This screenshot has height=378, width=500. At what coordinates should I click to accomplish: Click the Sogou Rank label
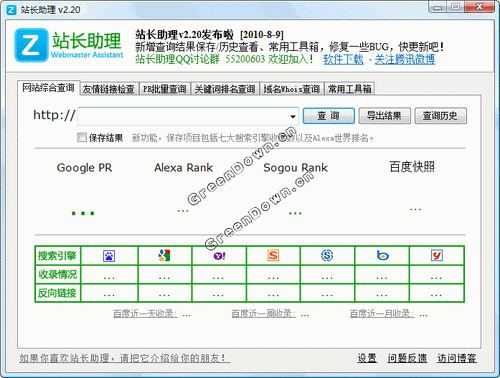[x=295, y=168]
